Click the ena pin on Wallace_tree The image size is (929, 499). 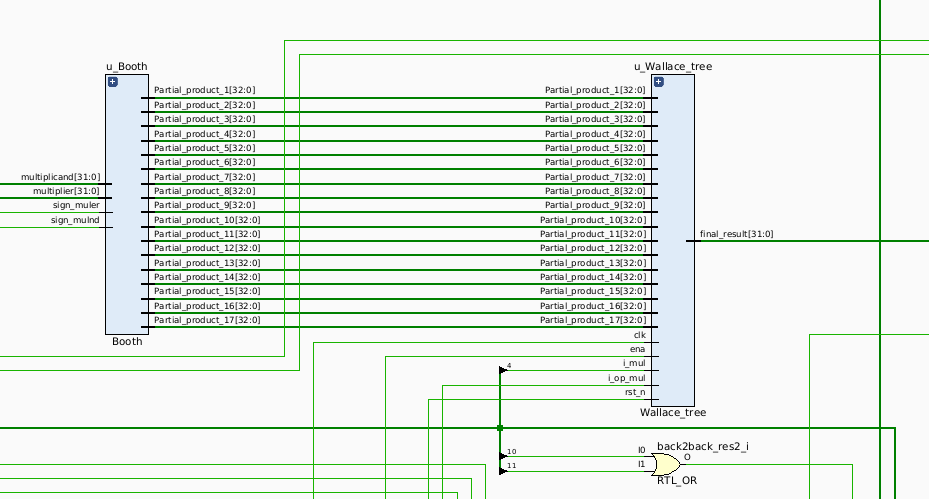[x=637, y=349]
